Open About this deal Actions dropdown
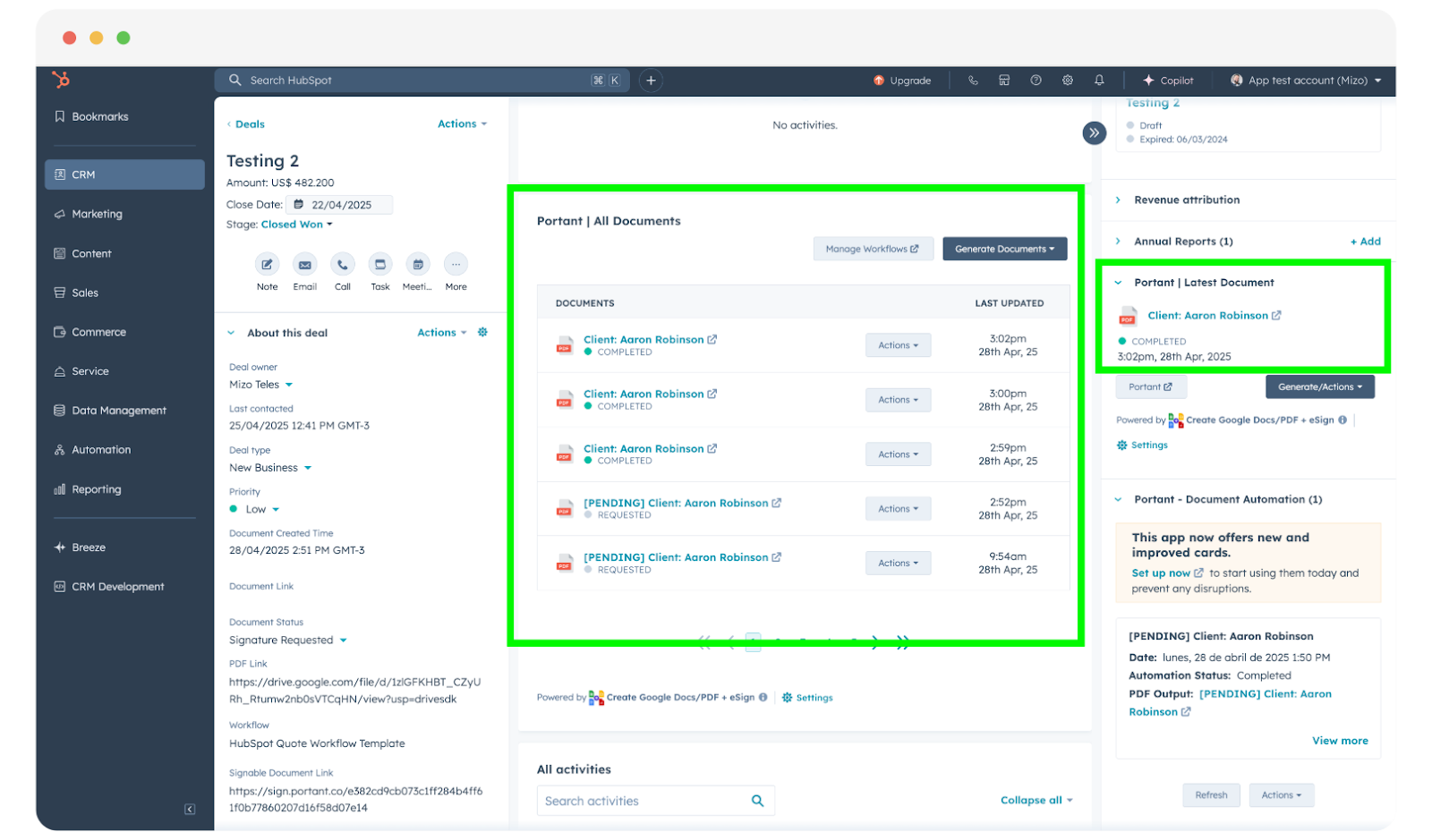 (442, 333)
